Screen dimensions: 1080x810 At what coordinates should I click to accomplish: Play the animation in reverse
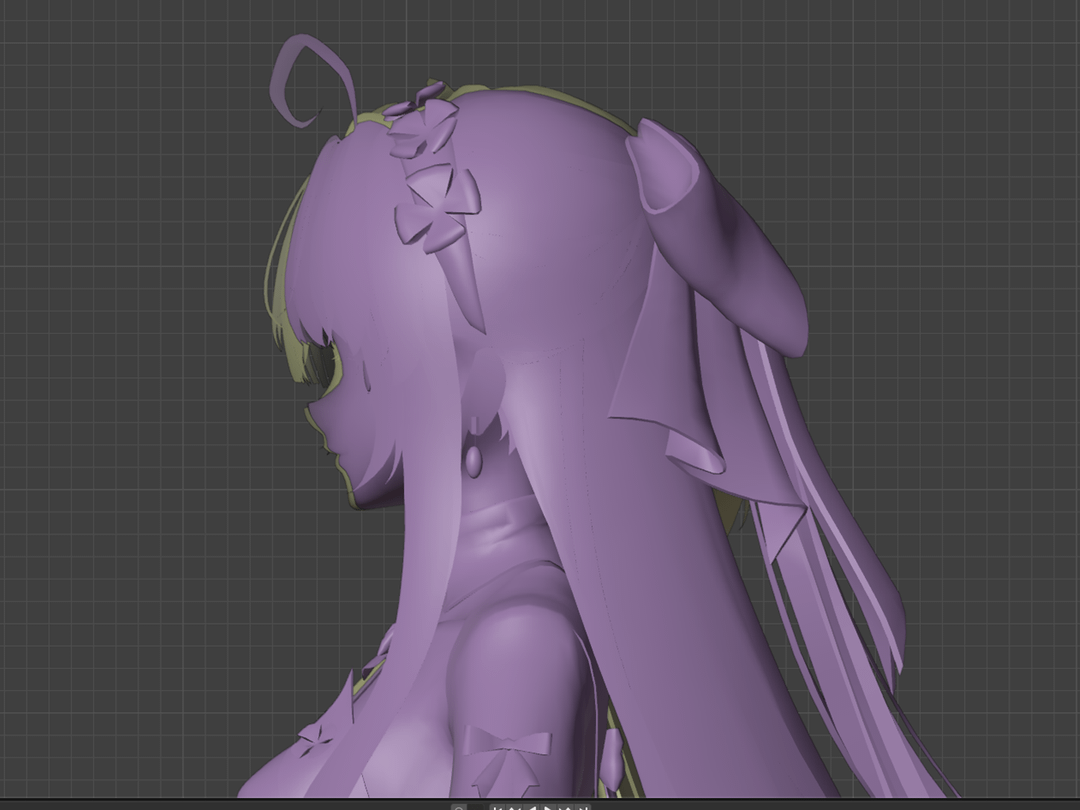(532, 807)
